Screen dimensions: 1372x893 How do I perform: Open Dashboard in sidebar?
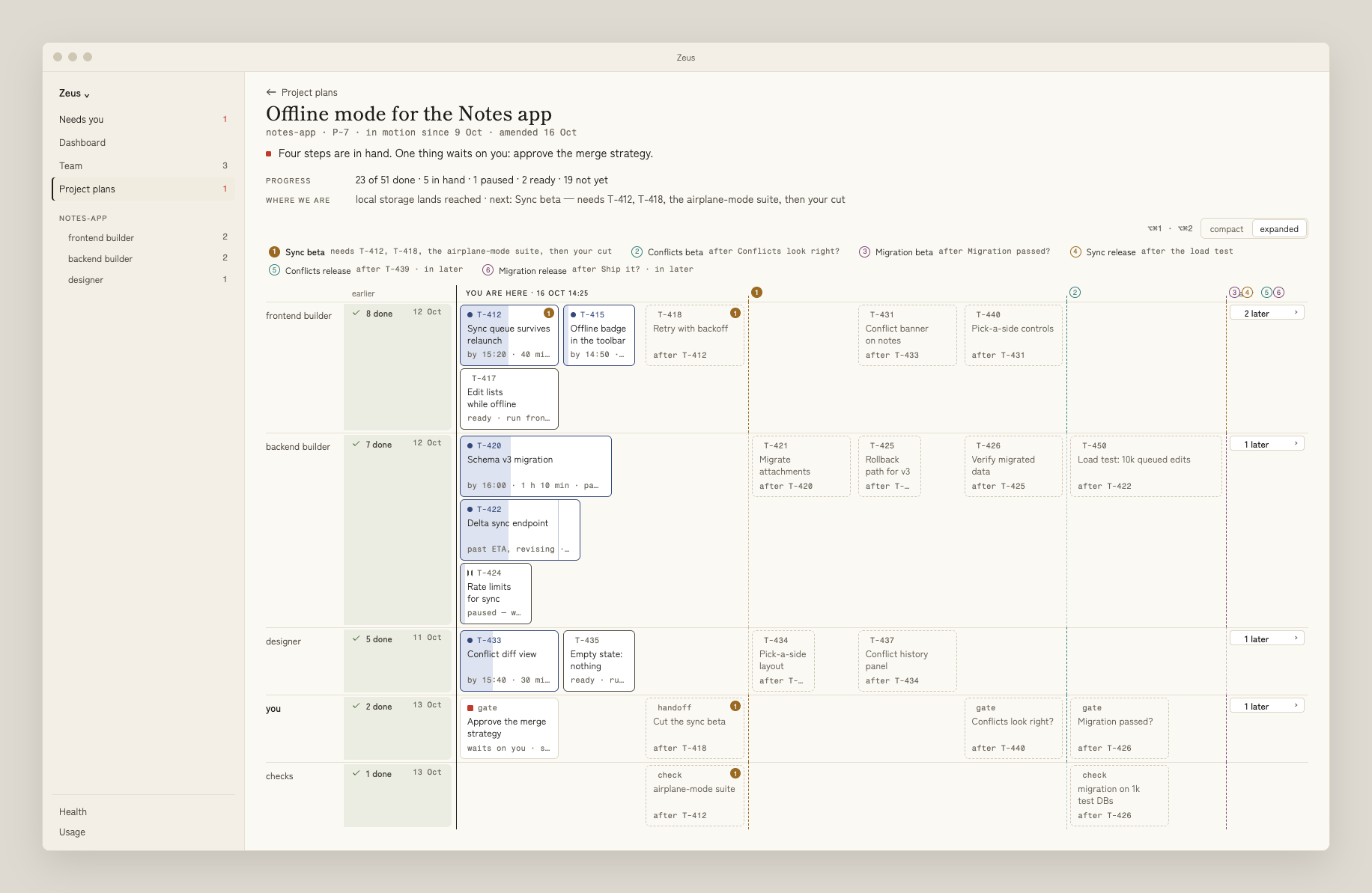click(143, 142)
